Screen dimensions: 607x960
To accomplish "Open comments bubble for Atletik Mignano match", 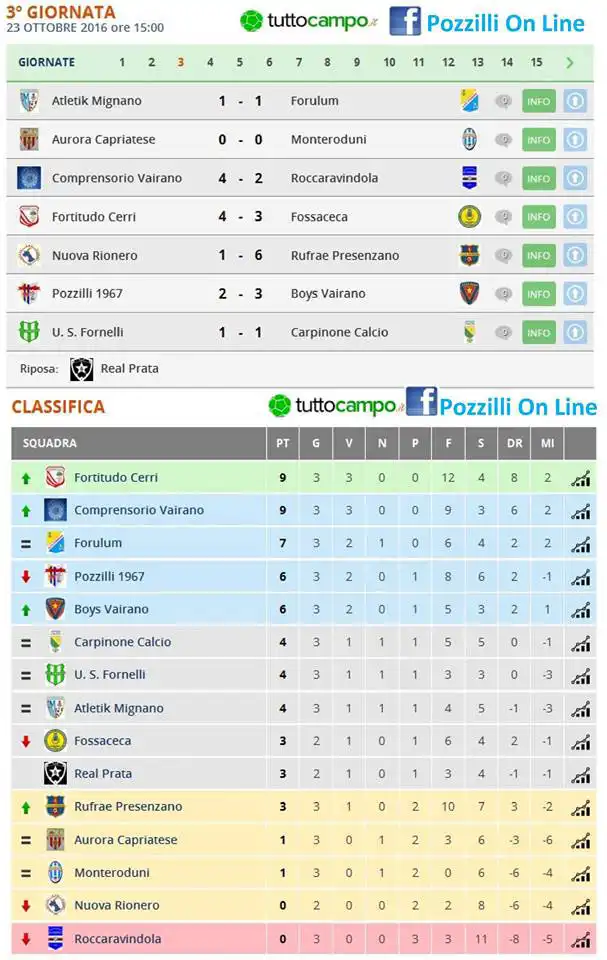I will [503, 102].
